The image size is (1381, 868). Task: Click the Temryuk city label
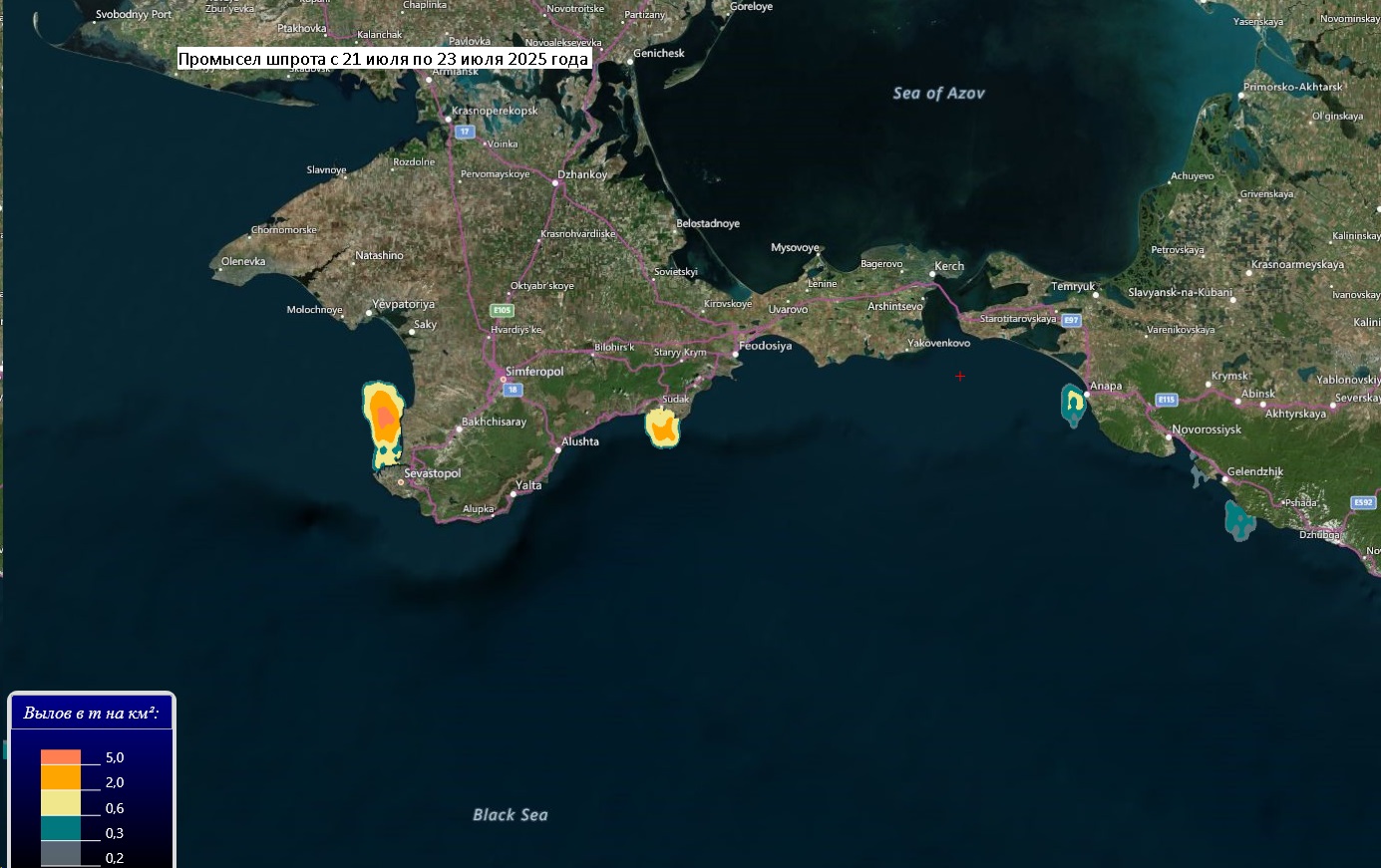pos(1073,286)
